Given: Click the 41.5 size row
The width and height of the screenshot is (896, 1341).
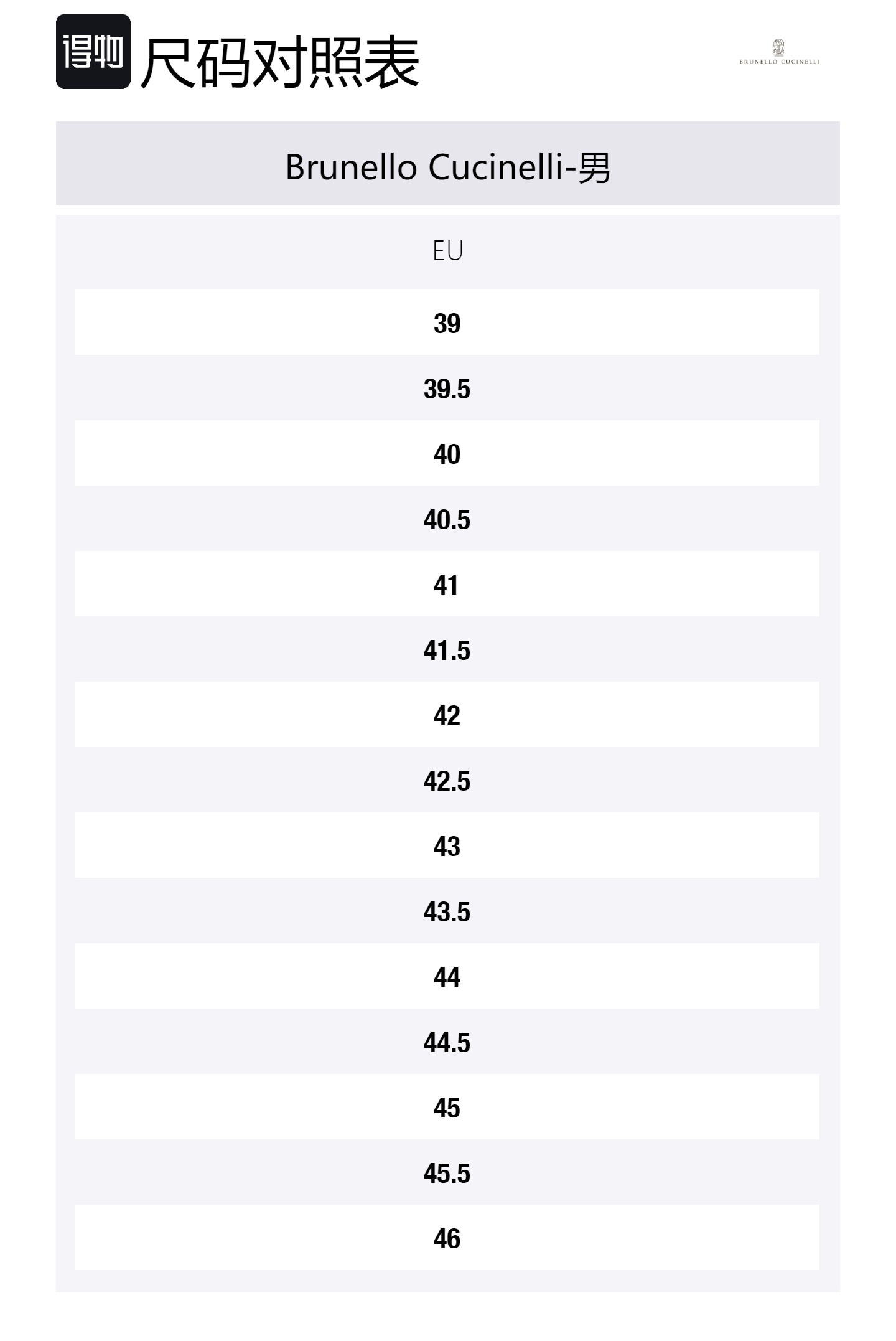Looking at the screenshot, I should tap(447, 651).
